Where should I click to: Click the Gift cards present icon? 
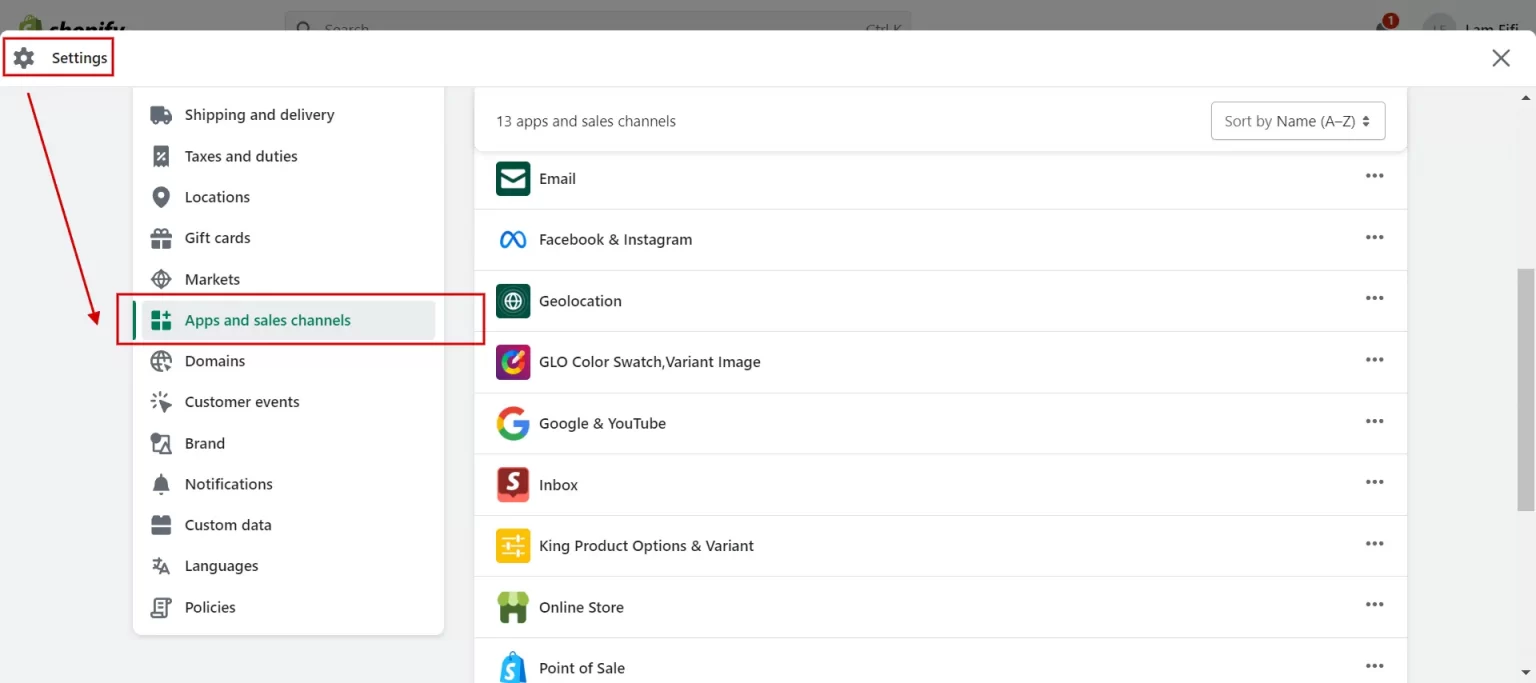tap(161, 238)
